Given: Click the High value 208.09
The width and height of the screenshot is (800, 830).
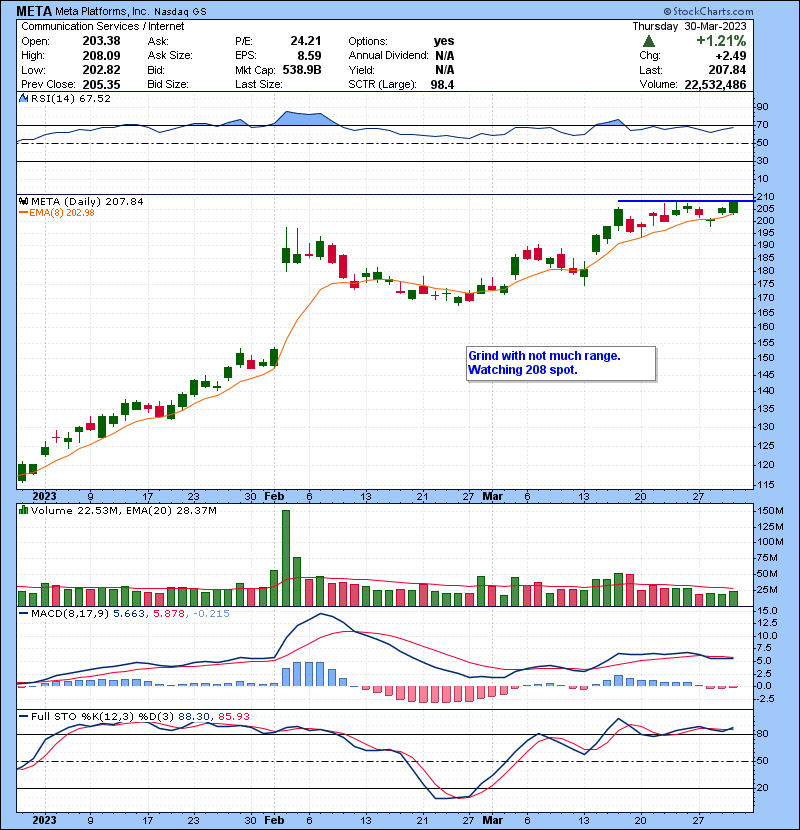Looking at the screenshot, I should pos(101,56).
